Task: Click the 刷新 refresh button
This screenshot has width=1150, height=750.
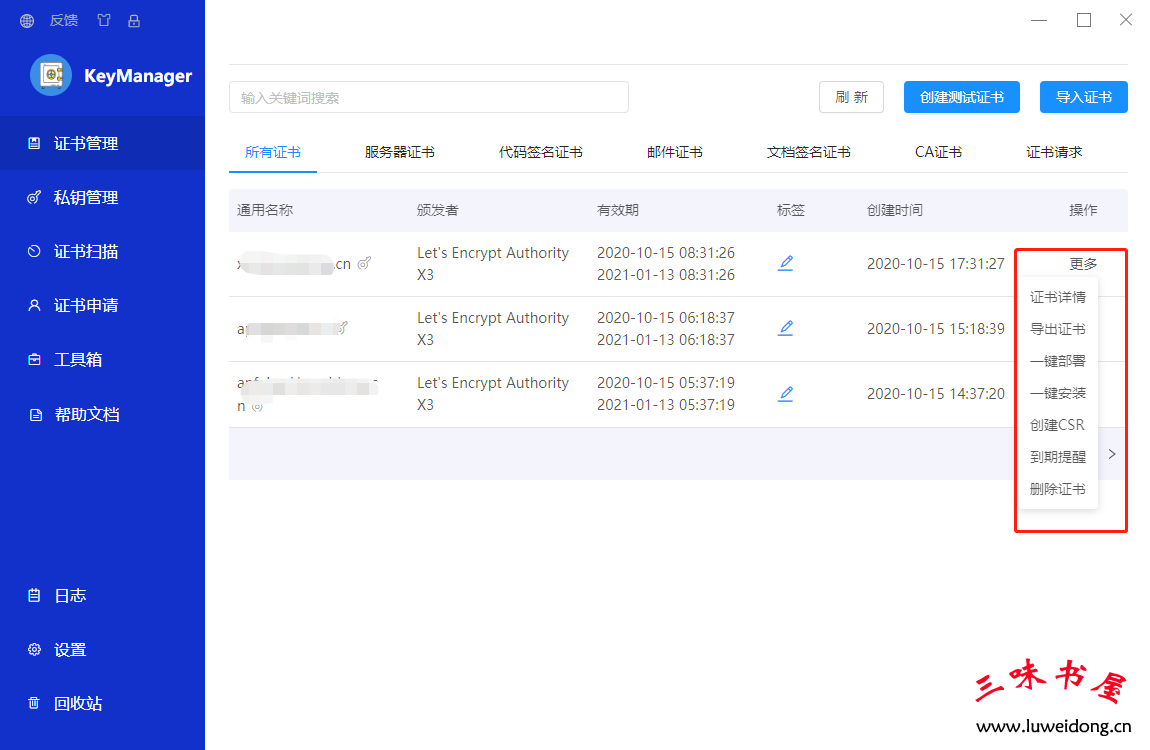Action: pyautogui.click(x=851, y=97)
